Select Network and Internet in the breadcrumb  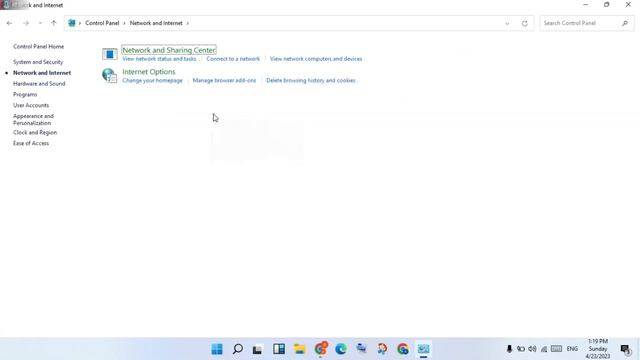coord(156,23)
